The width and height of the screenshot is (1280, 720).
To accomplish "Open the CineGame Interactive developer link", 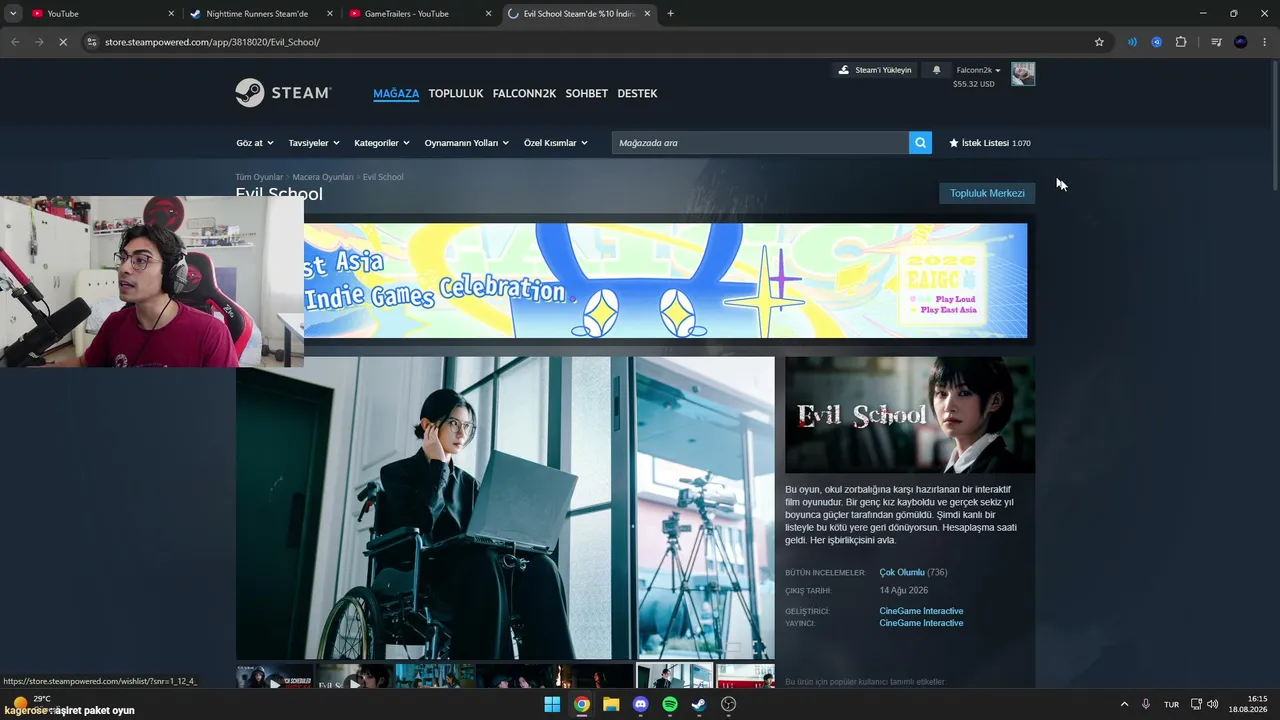I will coord(921,611).
